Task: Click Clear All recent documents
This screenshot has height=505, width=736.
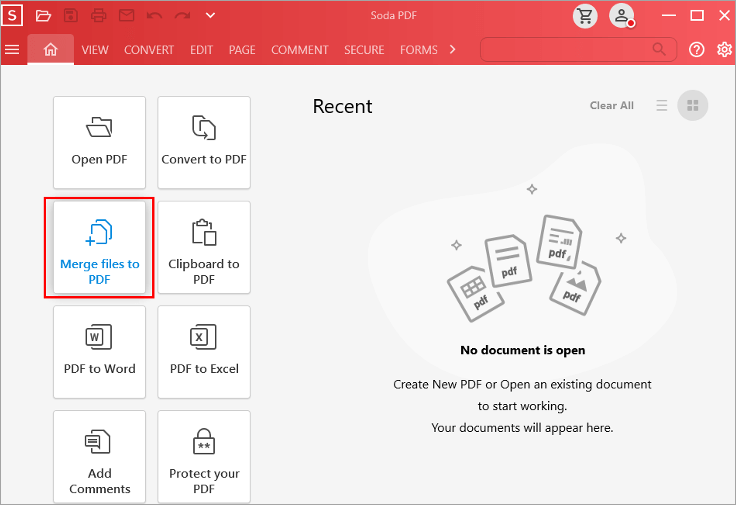Action: coord(611,106)
